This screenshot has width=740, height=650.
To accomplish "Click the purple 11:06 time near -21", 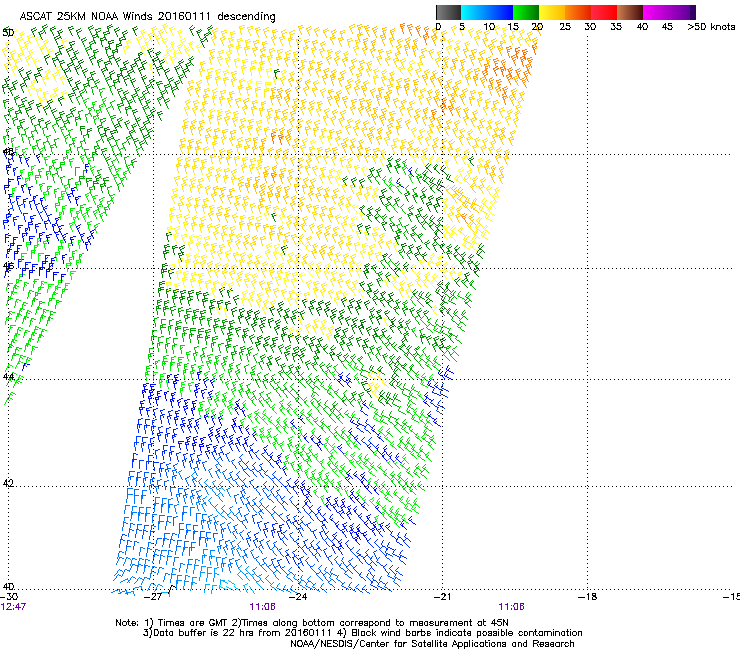I will [512, 607].
